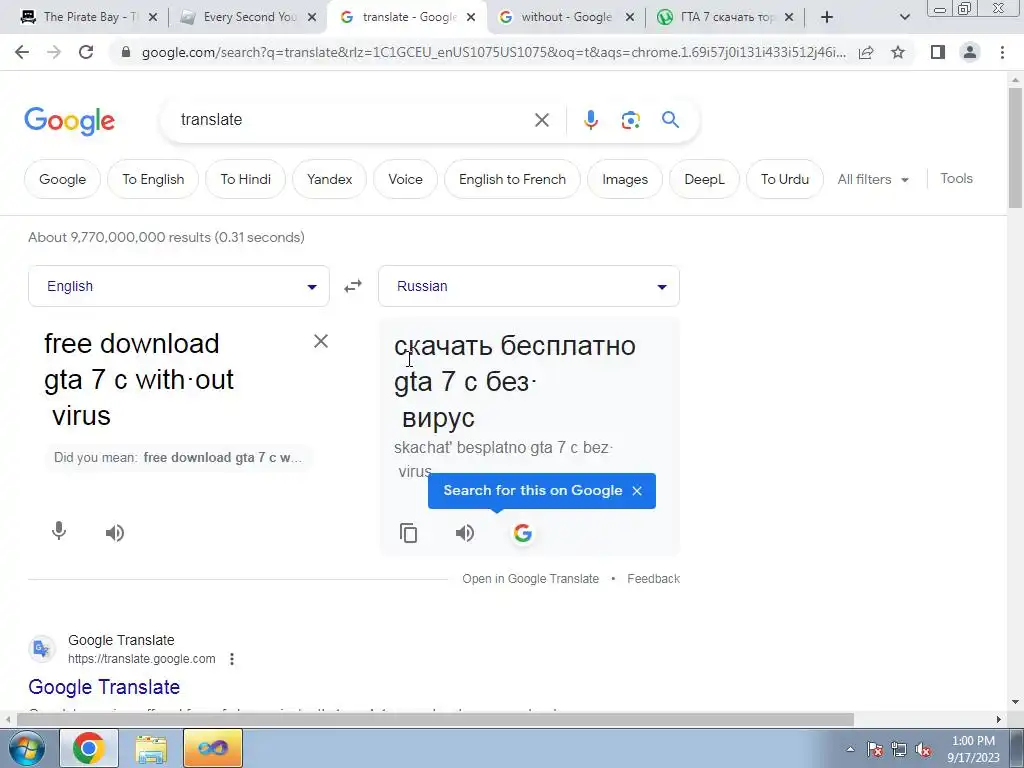Select the Google filter chip
The image size is (1024, 768).
[x=62, y=179]
